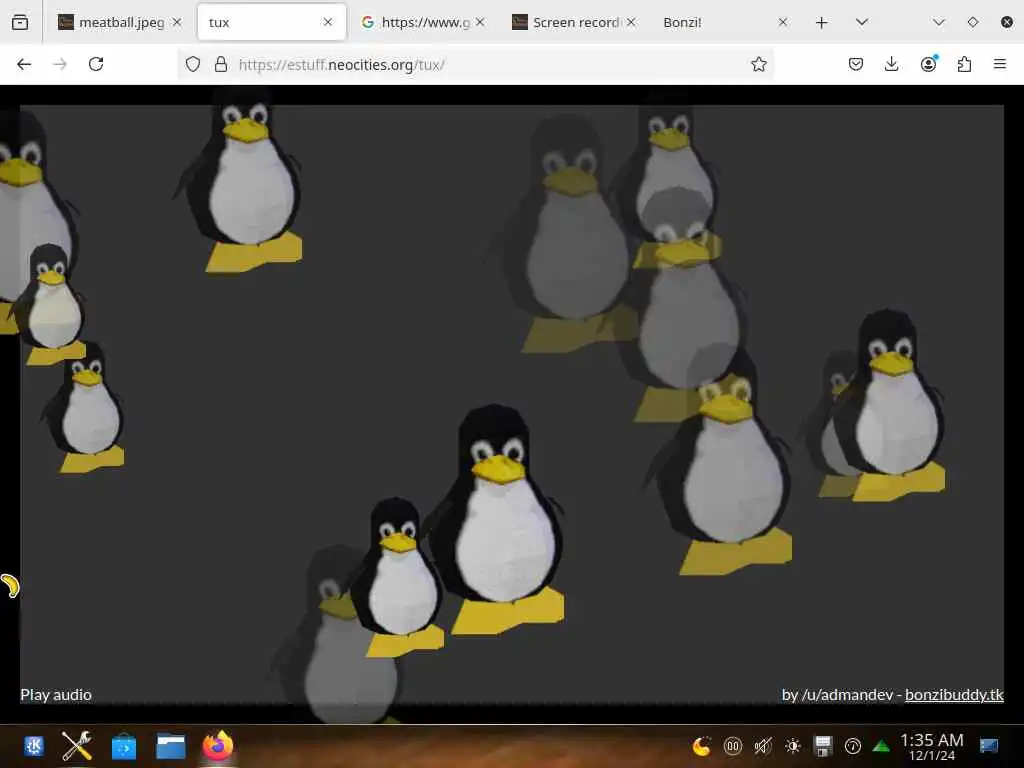Open the Extensions panel
Image resolution: width=1024 pixels, height=768 pixels.
964,64
